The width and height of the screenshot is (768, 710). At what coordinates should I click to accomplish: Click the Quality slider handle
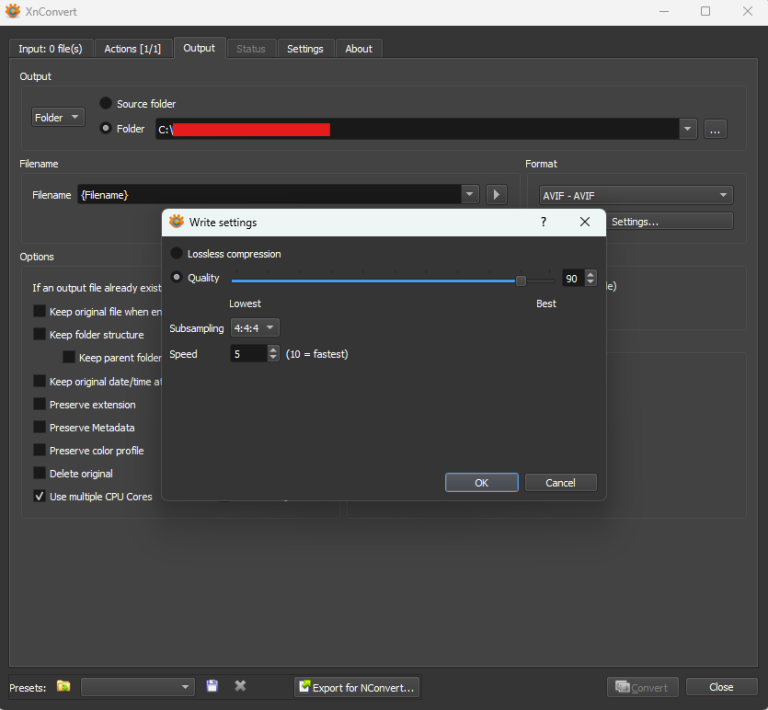coord(521,281)
